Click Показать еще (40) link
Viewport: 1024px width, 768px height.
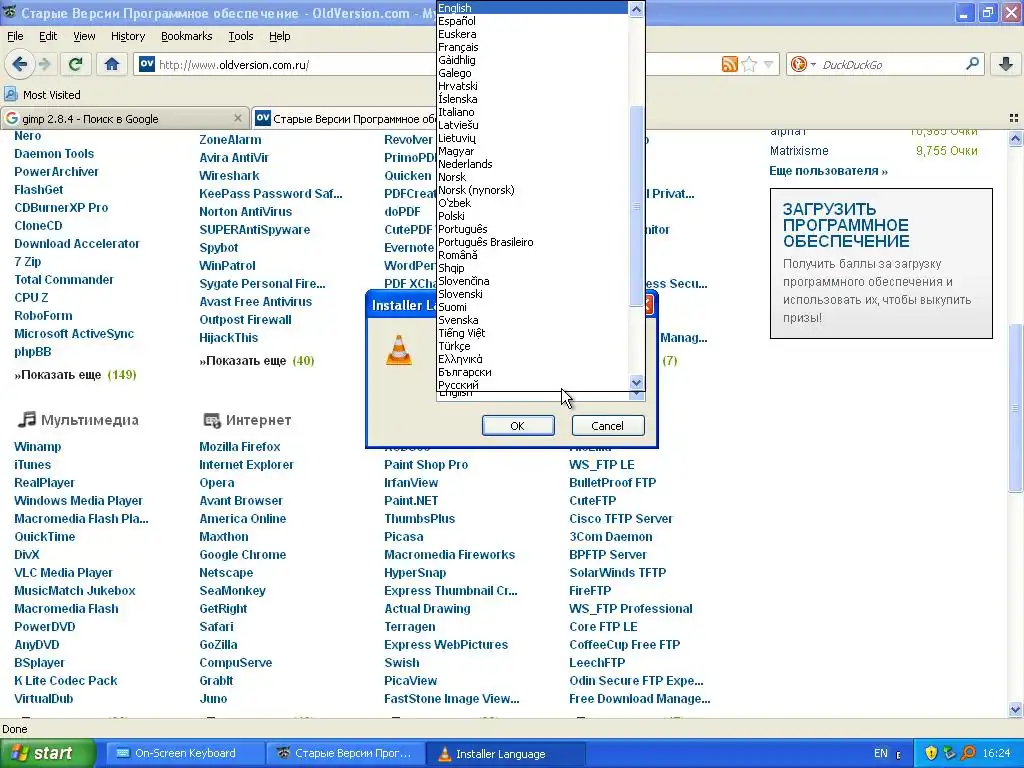point(257,360)
